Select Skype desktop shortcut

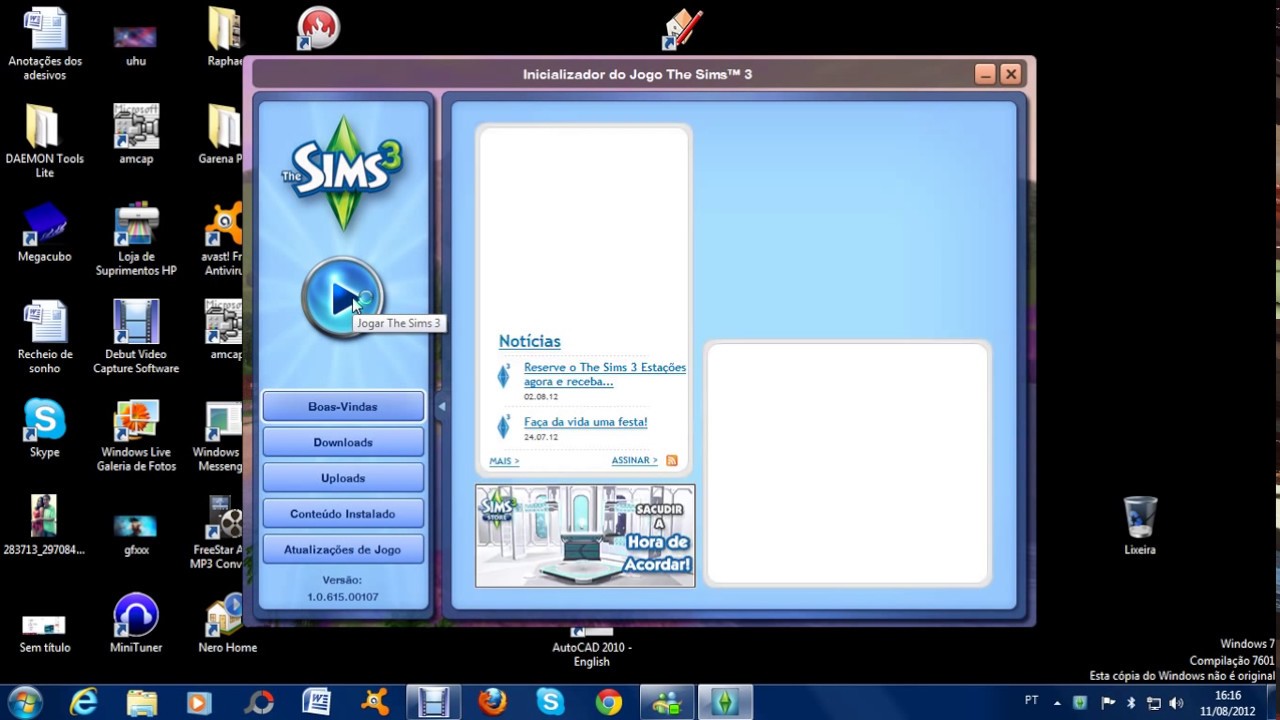click(44, 428)
